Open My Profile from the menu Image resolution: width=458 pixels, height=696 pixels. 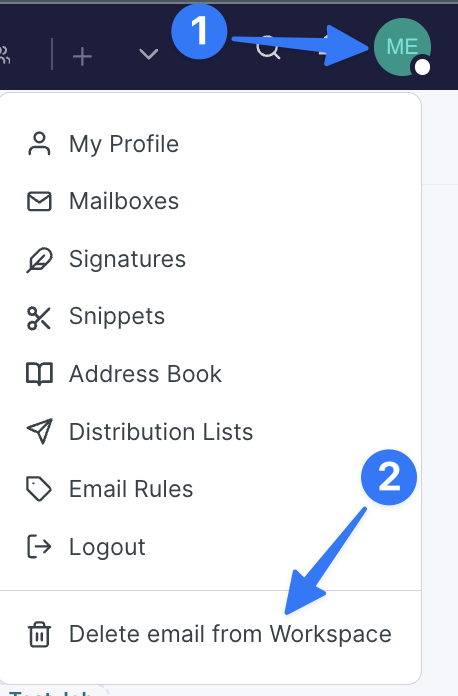(x=124, y=144)
